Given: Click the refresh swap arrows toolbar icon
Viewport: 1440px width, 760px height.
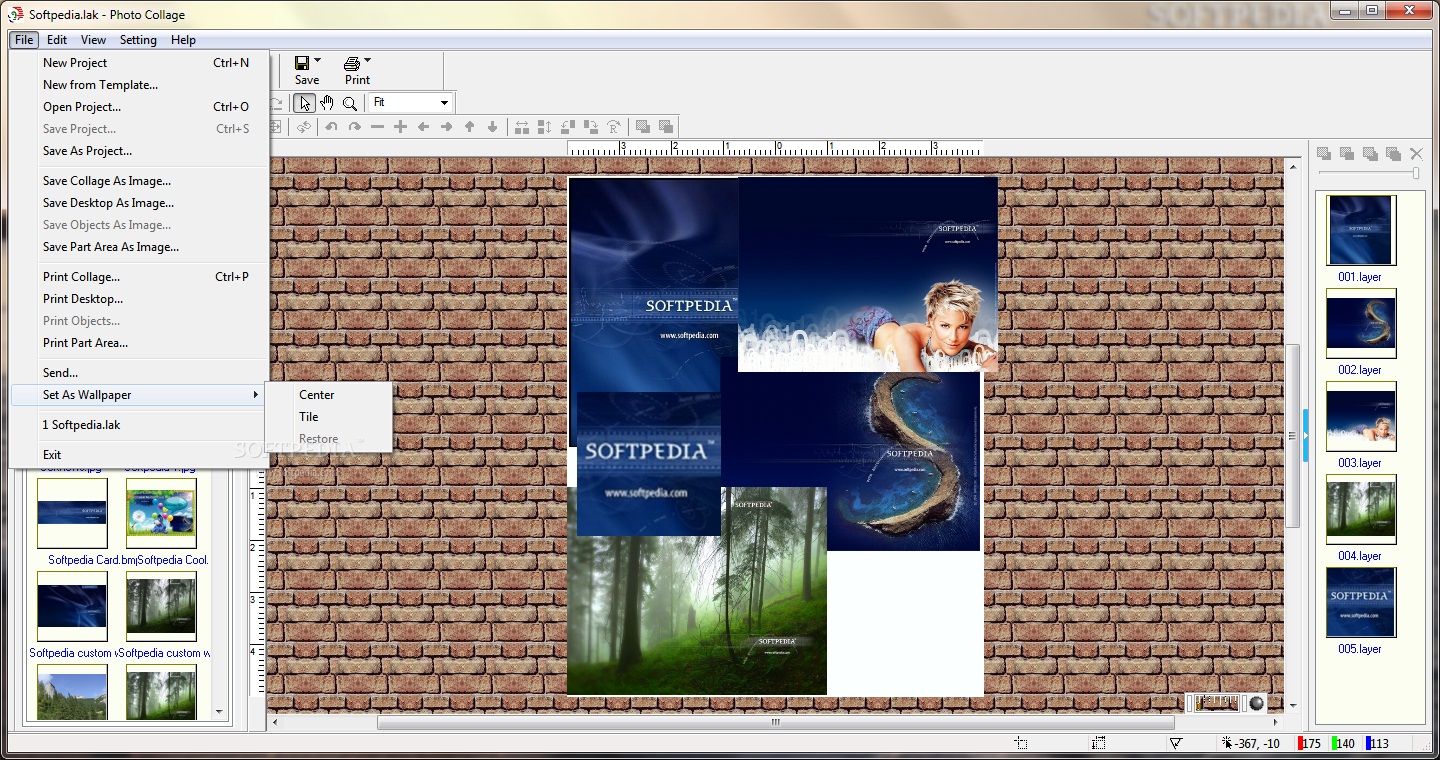Looking at the screenshot, I should pyautogui.click(x=303, y=127).
